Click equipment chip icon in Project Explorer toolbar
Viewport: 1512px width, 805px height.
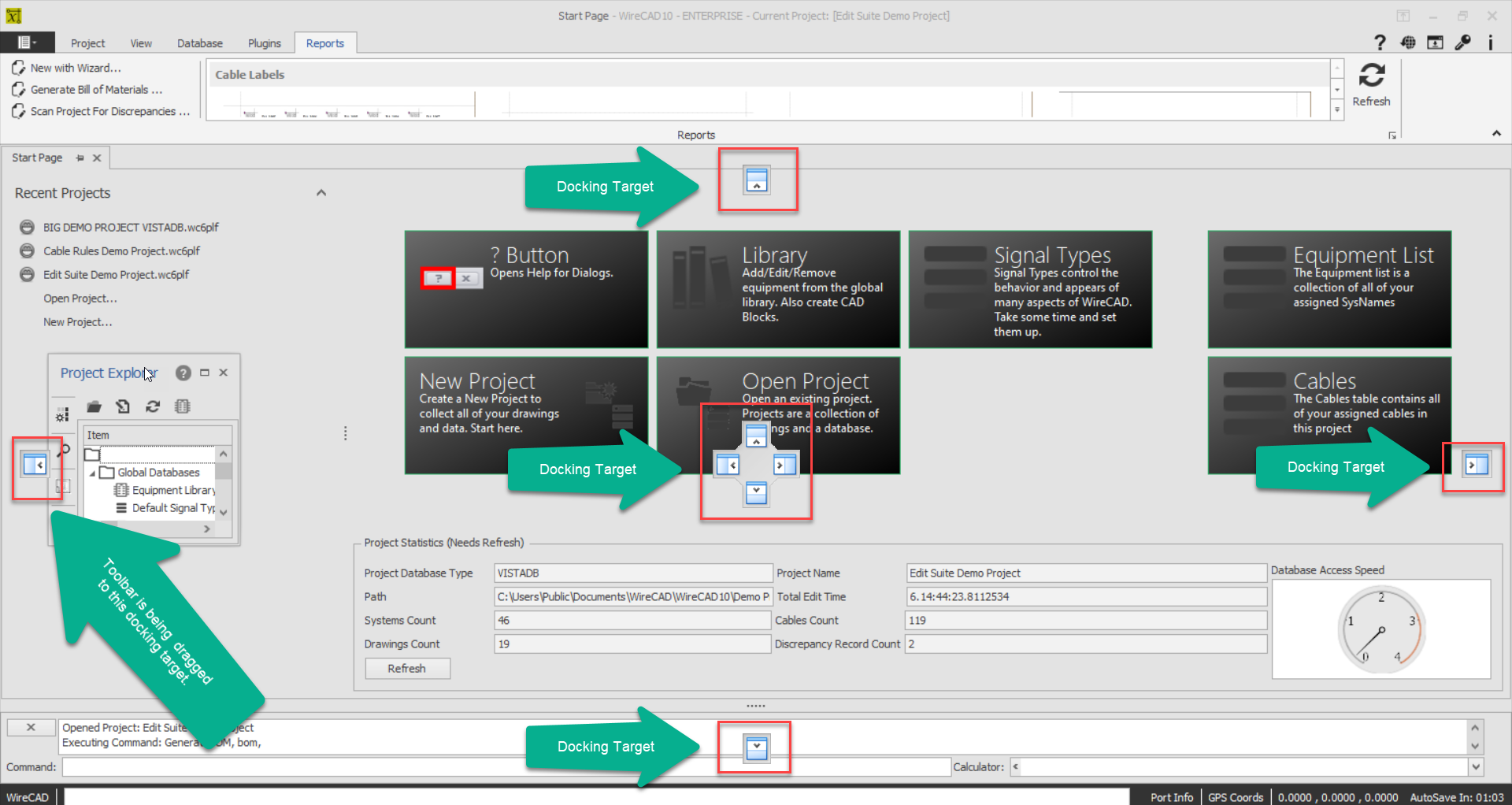point(183,406)
